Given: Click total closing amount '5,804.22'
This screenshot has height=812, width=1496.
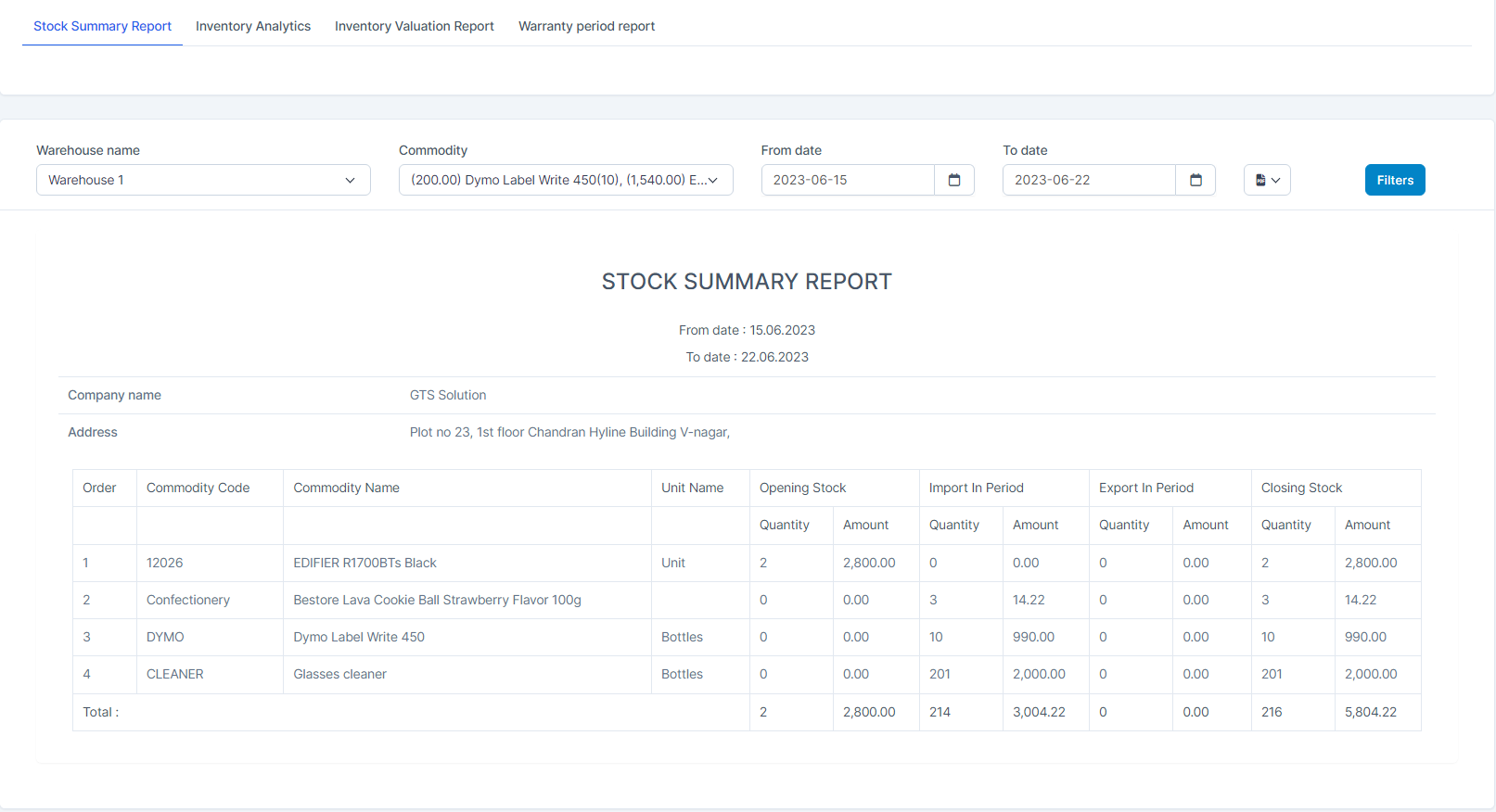Looking at the screenshot, I should pos(1371,712).
